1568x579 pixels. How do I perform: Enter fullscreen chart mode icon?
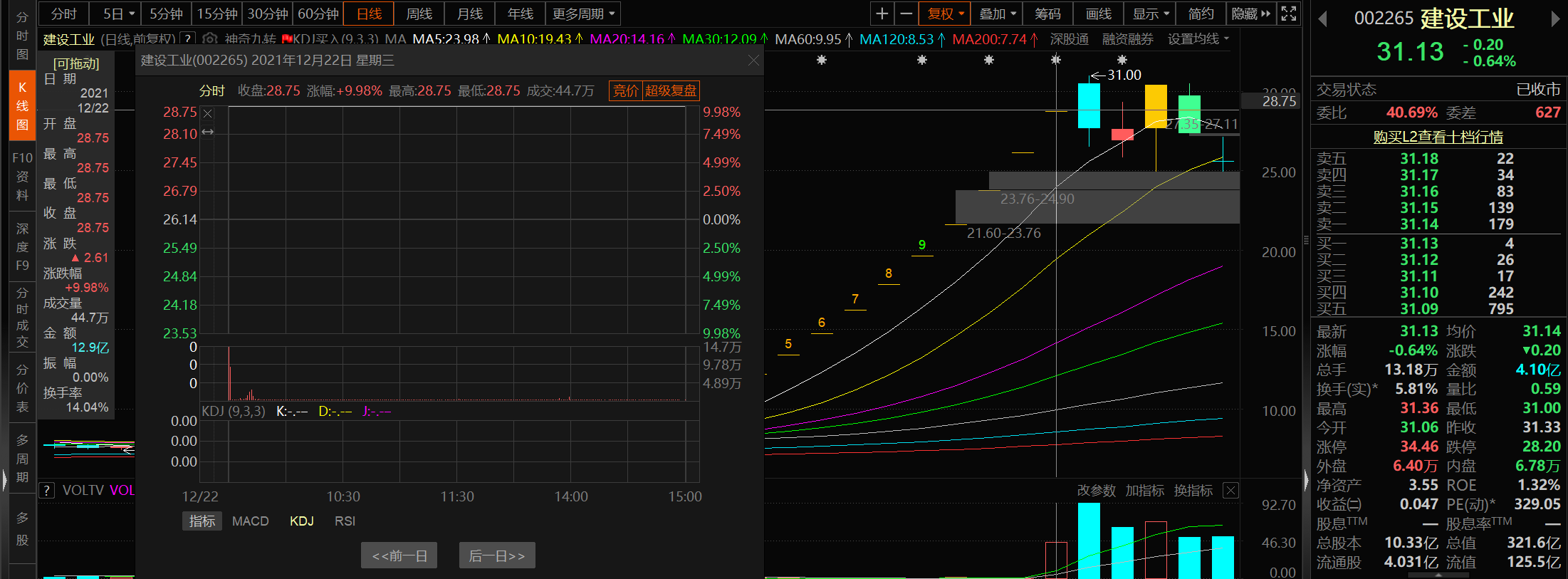click(1288, 14)
